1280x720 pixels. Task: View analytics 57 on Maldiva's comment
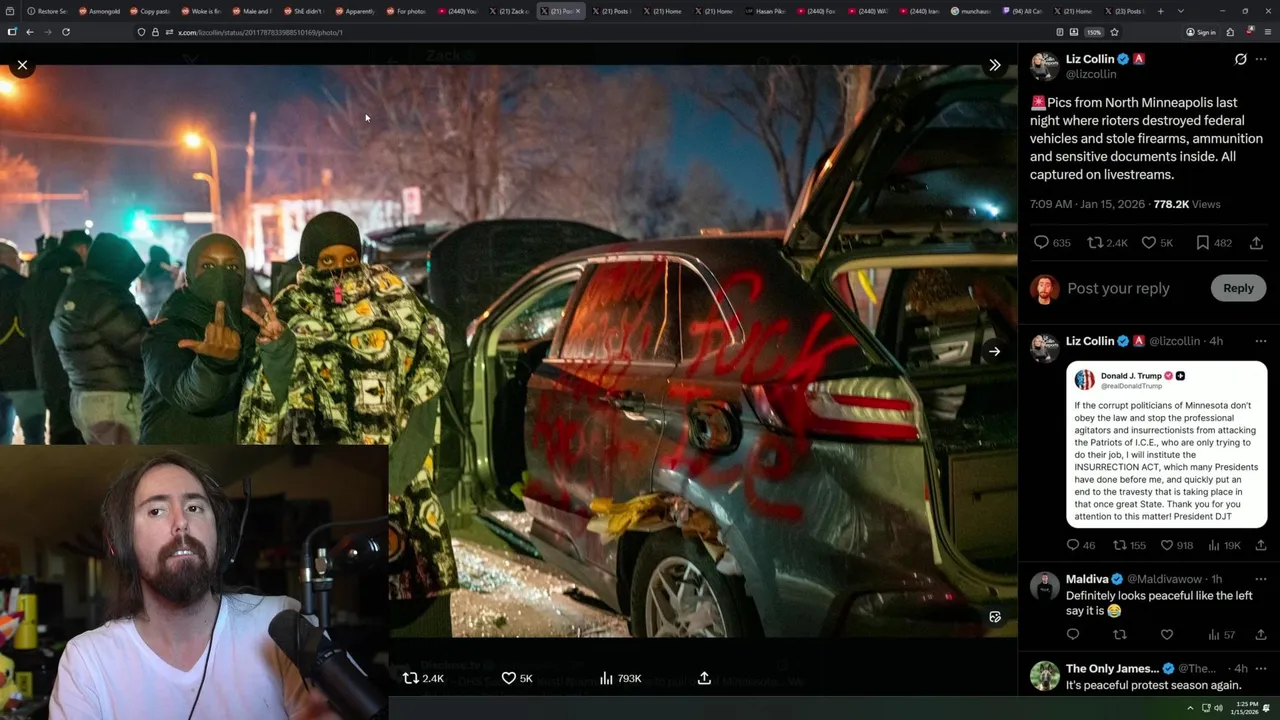[x=1221, y=634]
